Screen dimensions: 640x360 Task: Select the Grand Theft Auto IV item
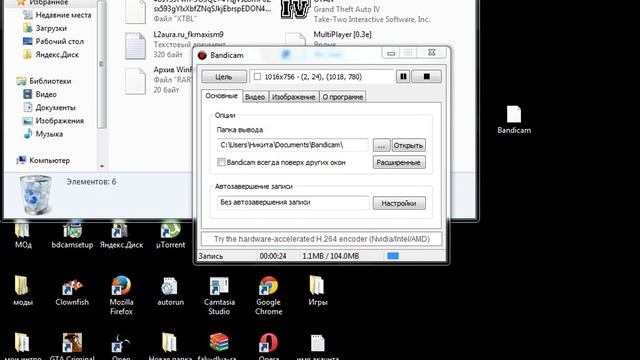[x=355, y=10]
